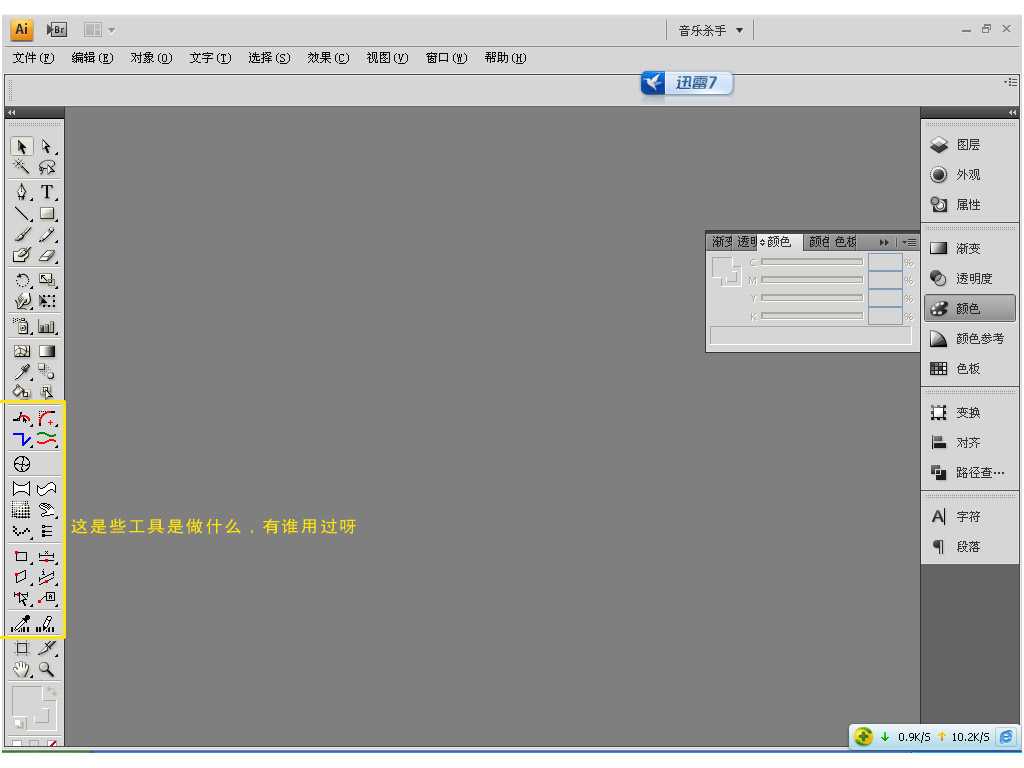
Task: Open the 编辑(E) menu
Action: click(92, 57)
